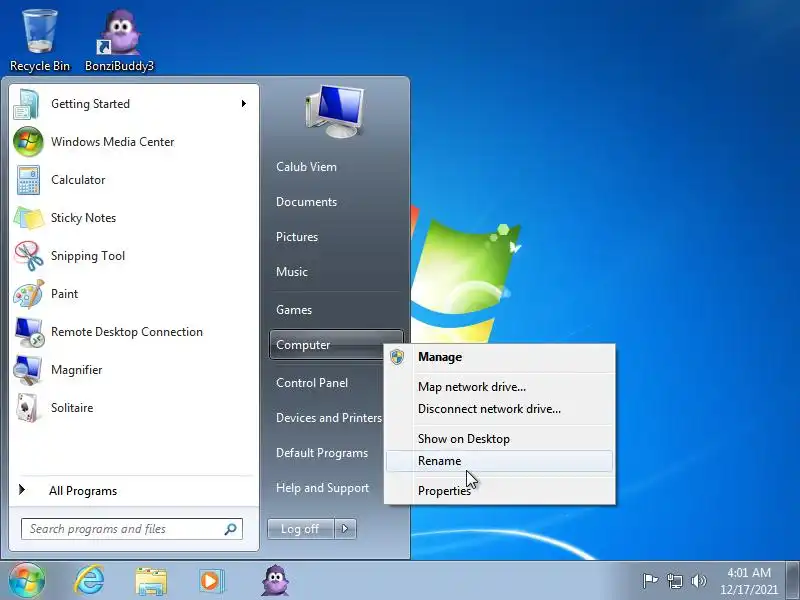The height and width of the screenshot is (600, 800).
Task: Start the Magnifier tool
Action: coord(134,370)
